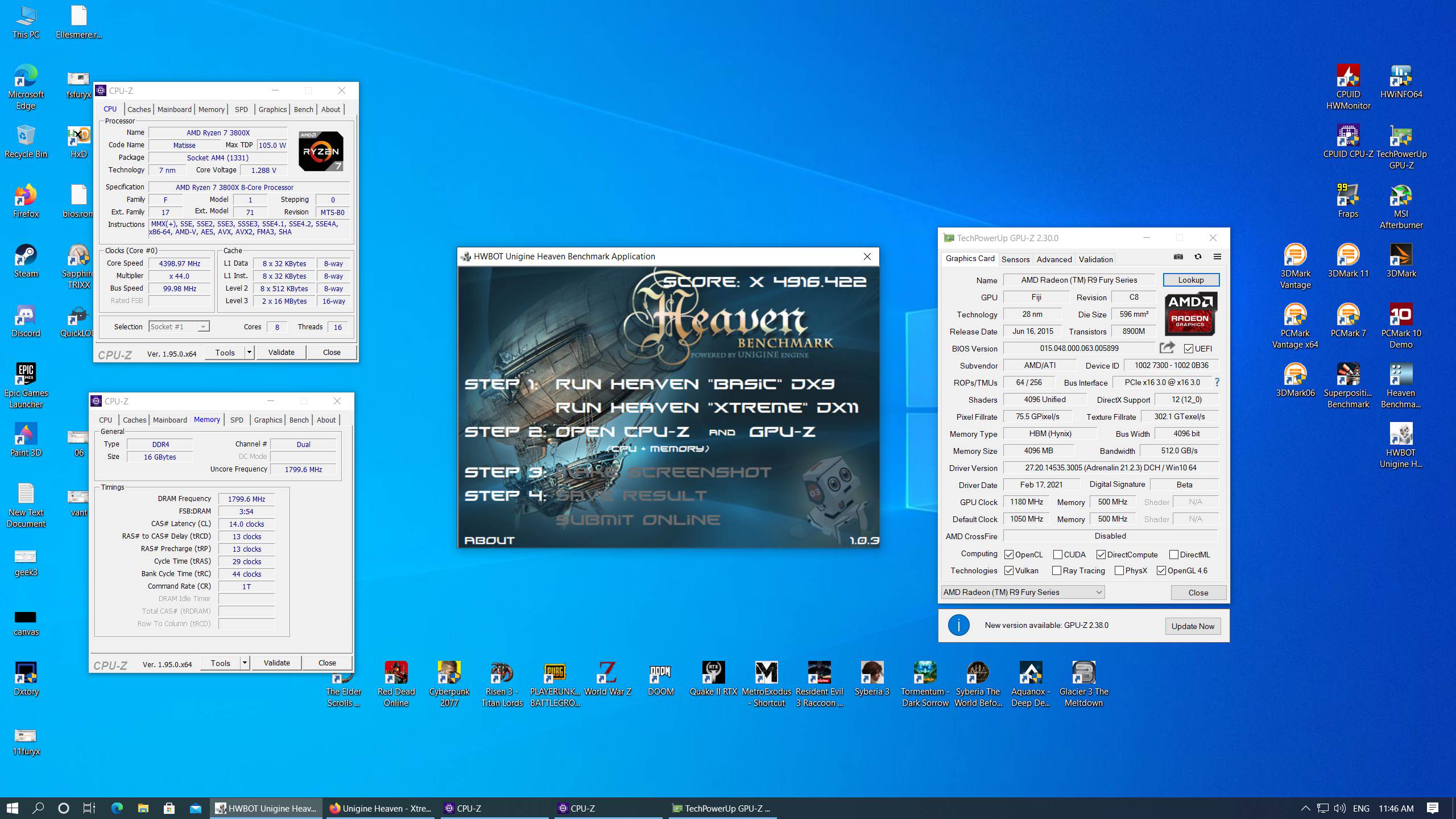This screenshot has width=1456, height=819.
Task: Click the Bus Interface question mark icon
Action: click(x=1217, y=382)
